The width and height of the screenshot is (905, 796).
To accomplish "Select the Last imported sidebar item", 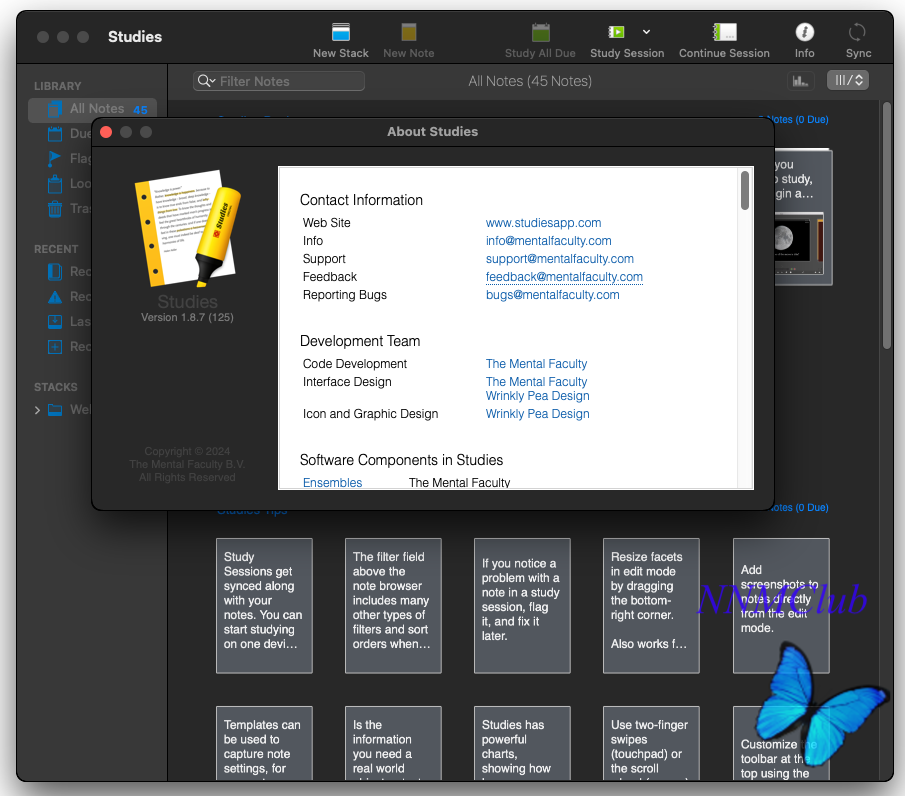I will (55, 322).
